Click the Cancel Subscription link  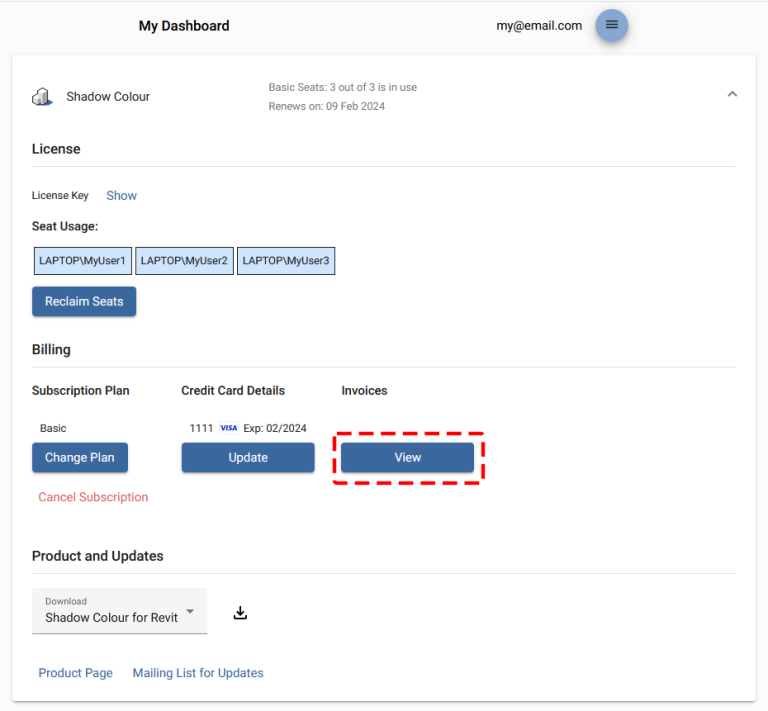pyautogui.click(x=93, y=497)
